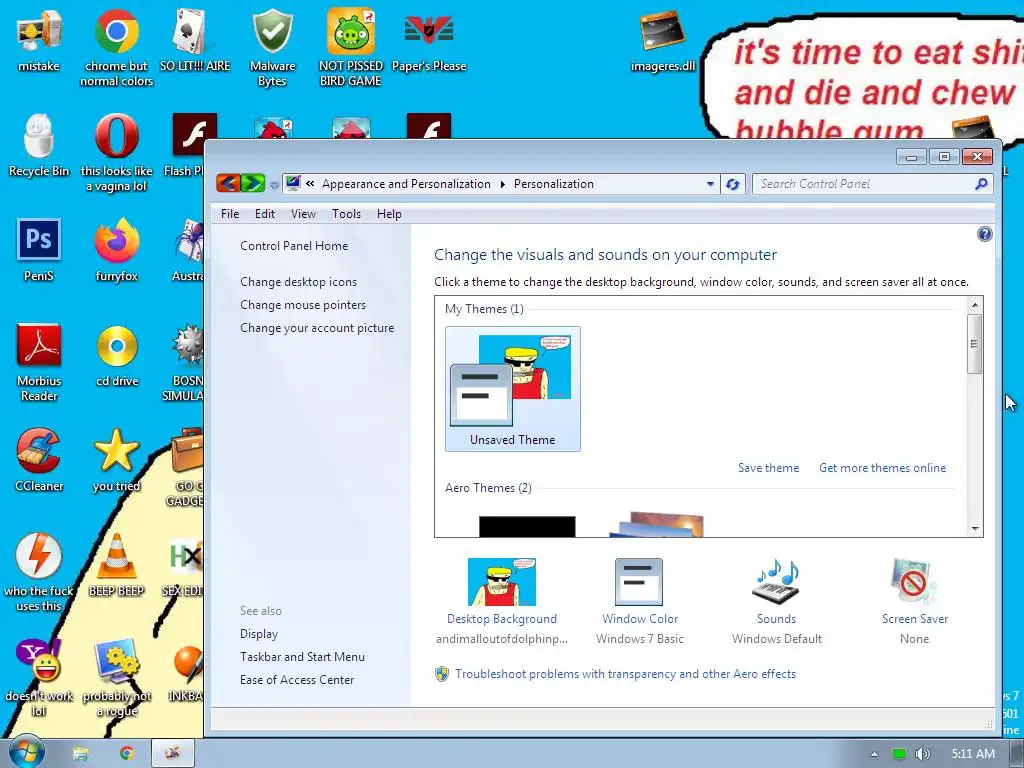Open the 'mistake' desktop icon

point(39,40)
